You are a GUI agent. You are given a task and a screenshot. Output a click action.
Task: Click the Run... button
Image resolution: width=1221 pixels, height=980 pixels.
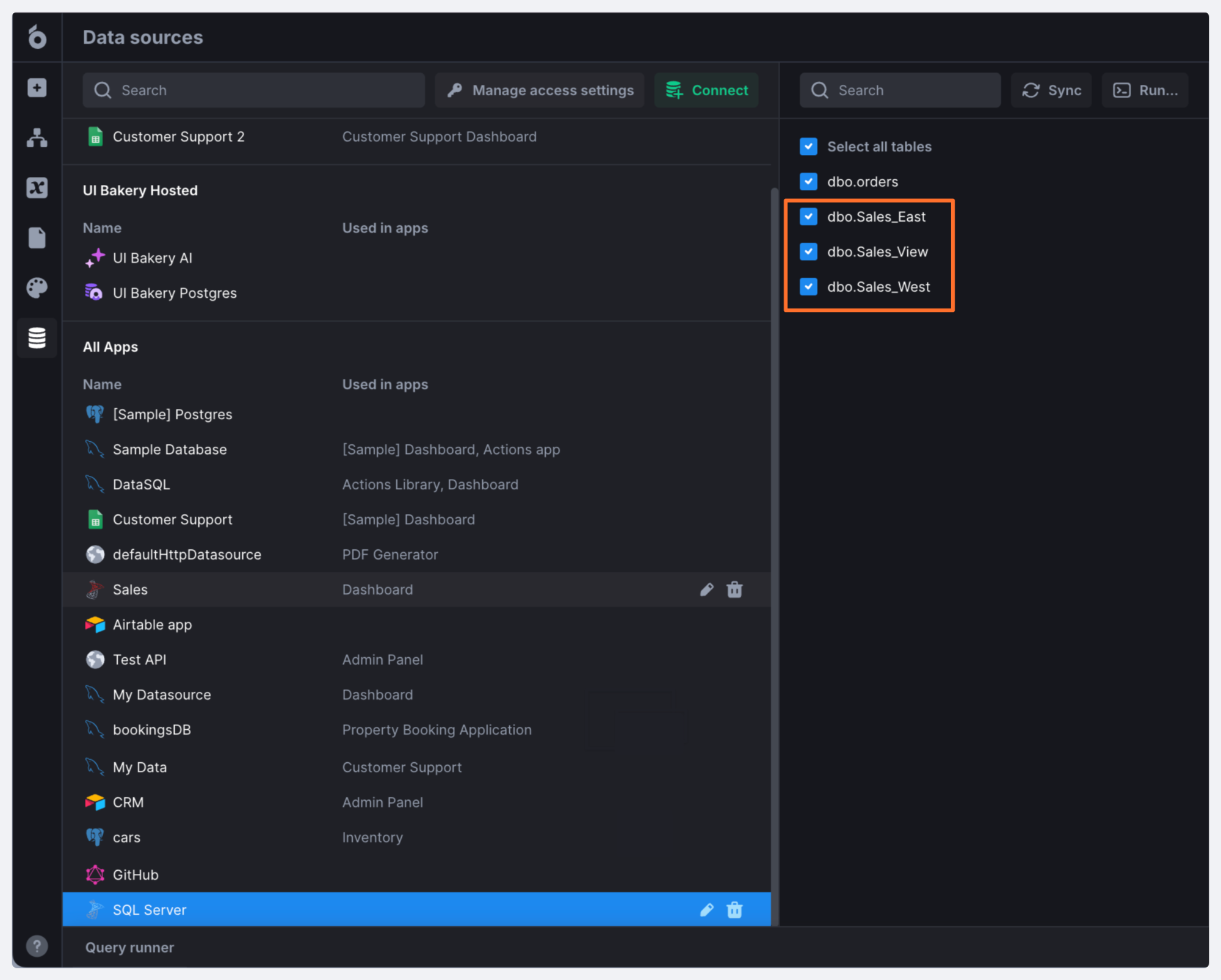(x=1145, y=90)
